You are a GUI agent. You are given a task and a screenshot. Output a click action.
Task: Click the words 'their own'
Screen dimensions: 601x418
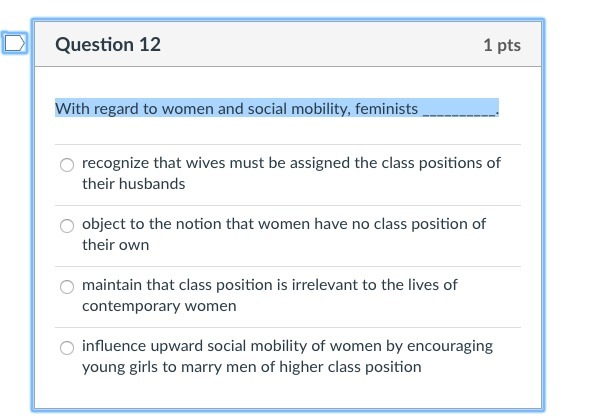click(x=115, y=245)
